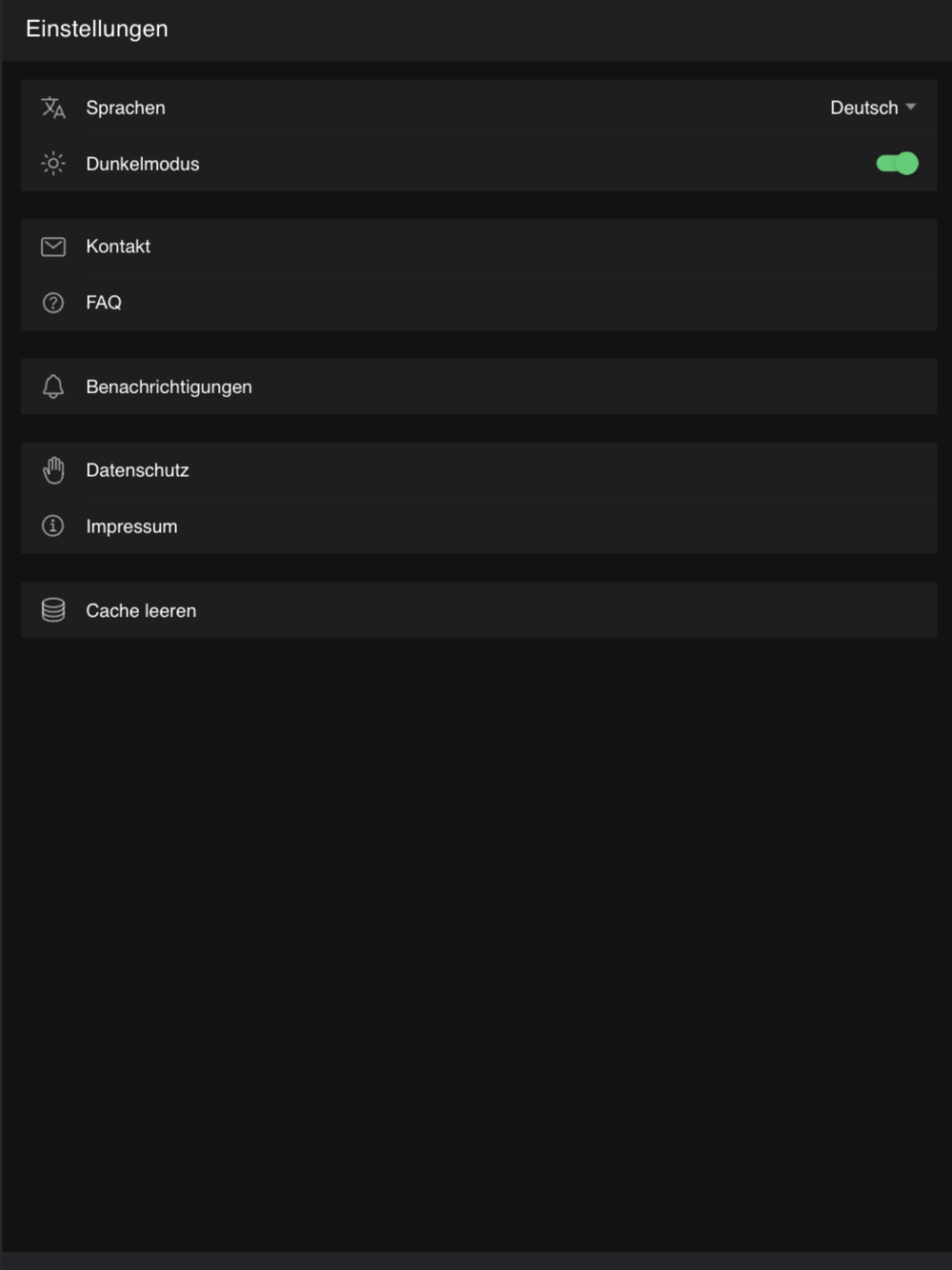Click the translate icon beside Sprachen
Image resolution: width=952 pixels, height=1270 pixels.
click(x=53, y=108)
